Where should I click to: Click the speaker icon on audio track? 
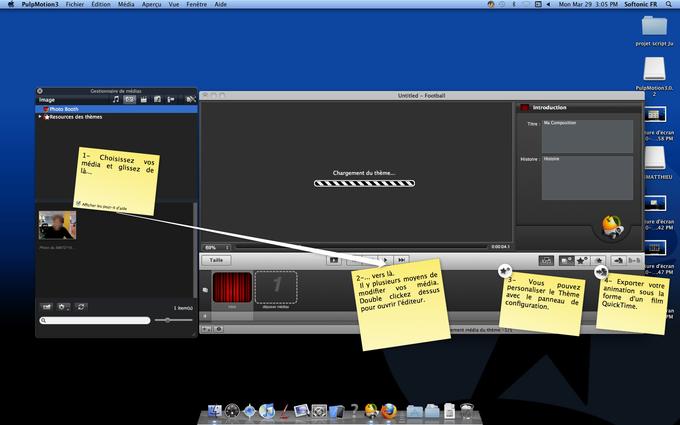pyautogui.click(x=206, y=316)
